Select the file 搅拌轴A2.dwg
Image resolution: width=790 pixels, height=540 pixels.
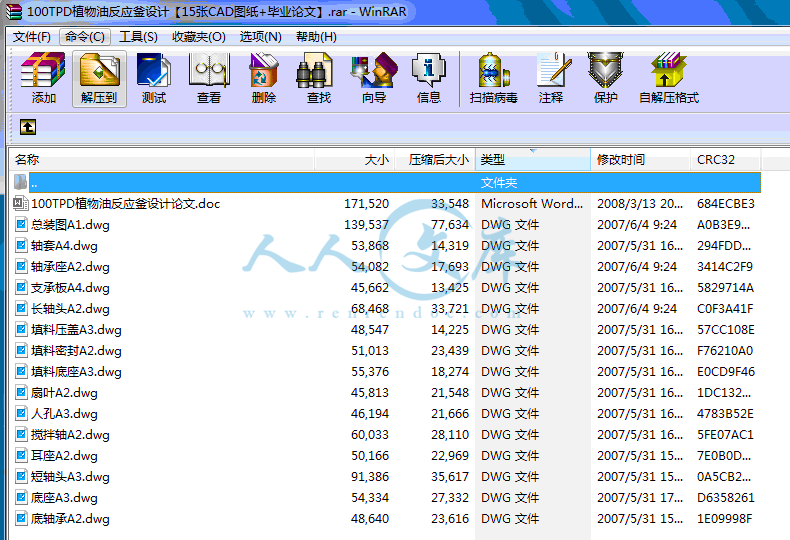[x=70, y=435]
